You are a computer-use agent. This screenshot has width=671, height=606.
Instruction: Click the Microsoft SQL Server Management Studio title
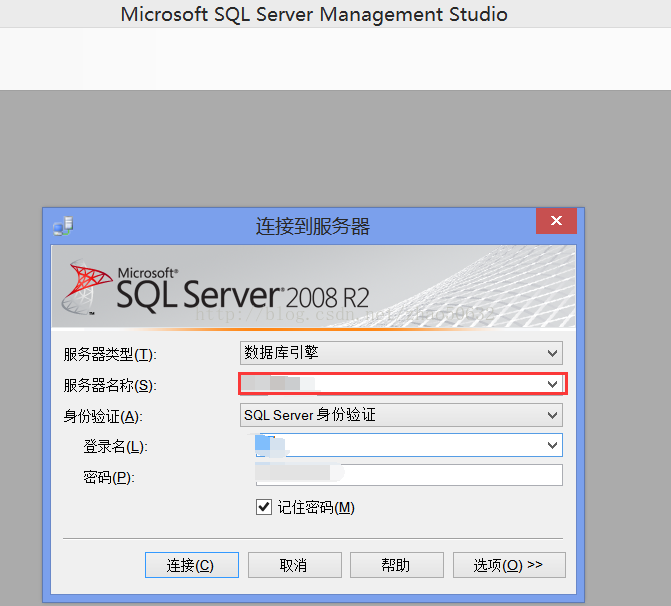314,14
